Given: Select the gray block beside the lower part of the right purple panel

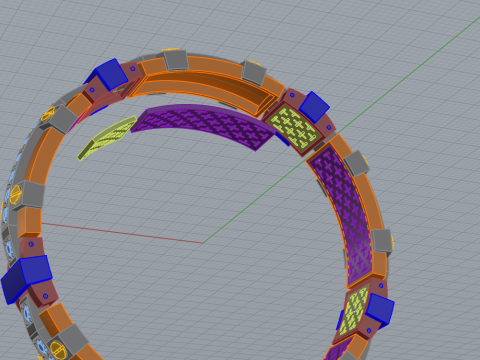Looking at the screenshot, I should point(382,241).
